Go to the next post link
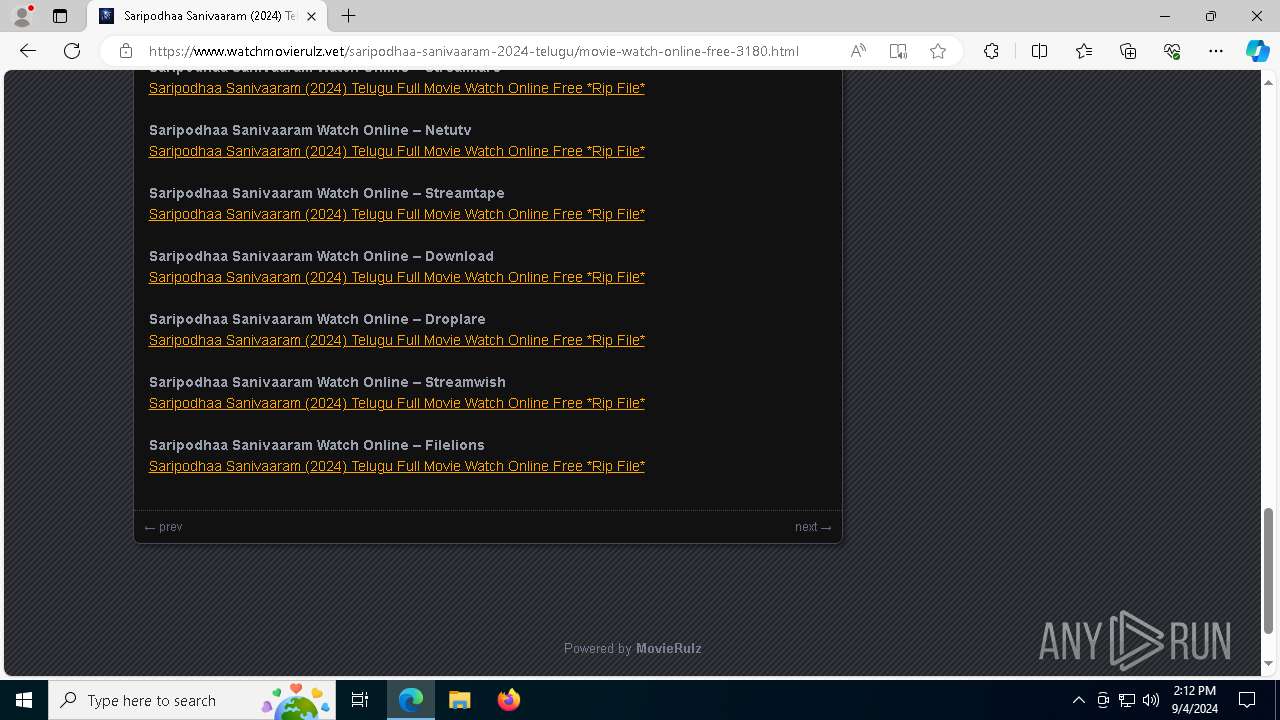Image resolution: width=1280 pixels, height=720 pixels. (x=813, y=527)
